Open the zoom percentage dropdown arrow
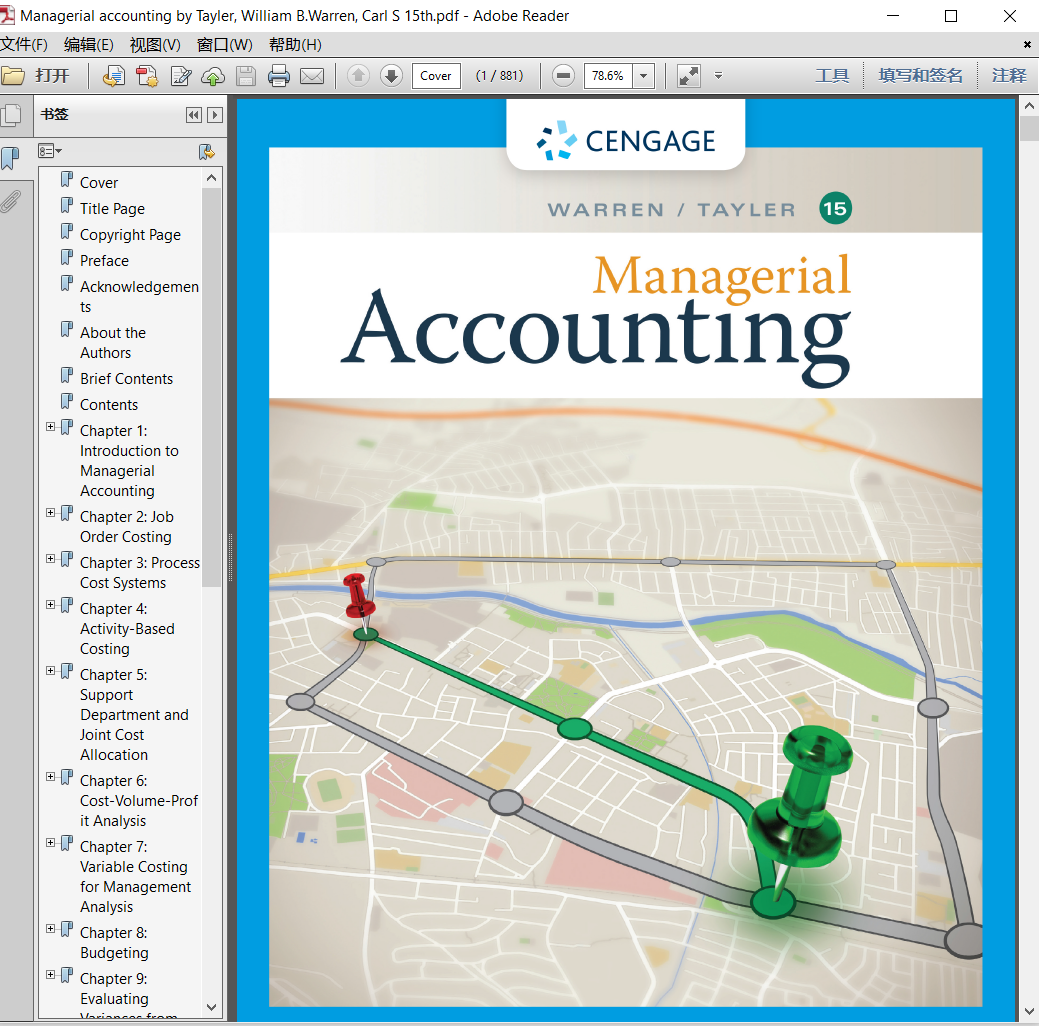Screen dimensions: 1039x1026 click(643, 76)
